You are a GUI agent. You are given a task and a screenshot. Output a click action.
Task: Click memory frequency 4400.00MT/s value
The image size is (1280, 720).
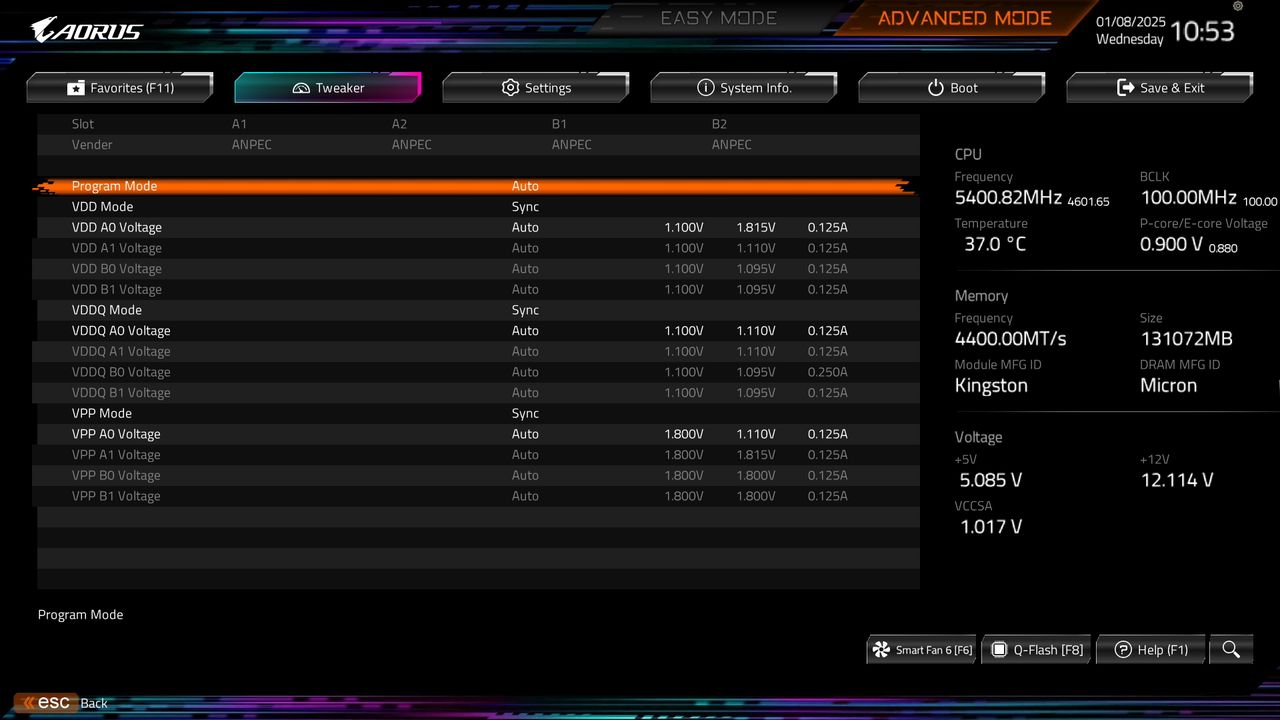click(1010, 339)
